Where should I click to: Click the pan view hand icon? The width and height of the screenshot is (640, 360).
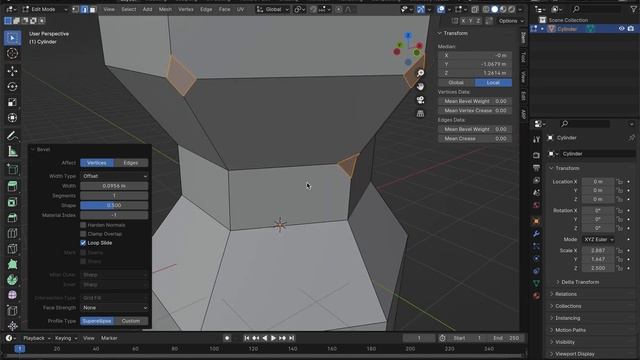click(420, 87)
